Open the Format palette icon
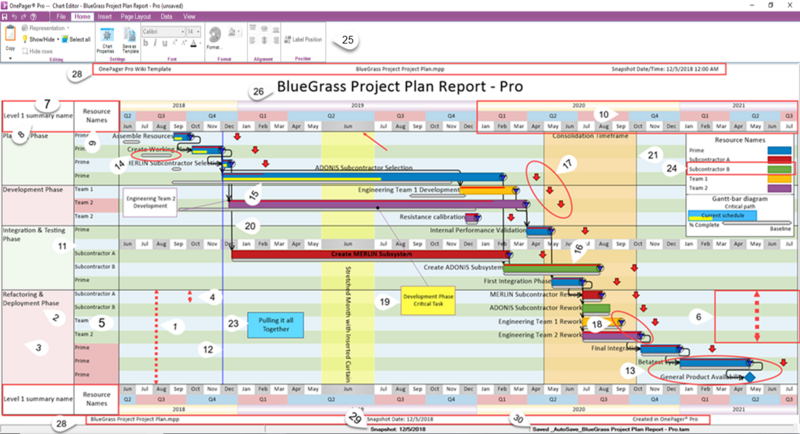The image size is (800, 434). click(x=215, y=35)
